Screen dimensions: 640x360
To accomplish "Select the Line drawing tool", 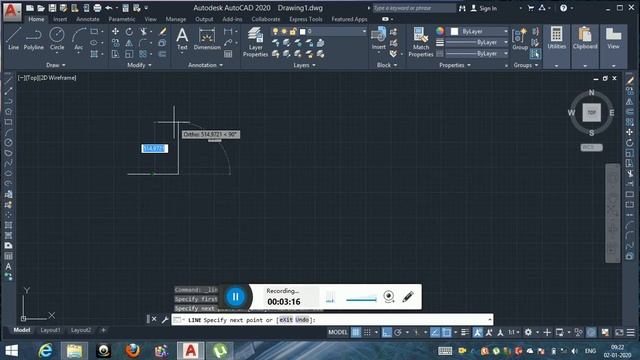I will [x=13, y=39].
